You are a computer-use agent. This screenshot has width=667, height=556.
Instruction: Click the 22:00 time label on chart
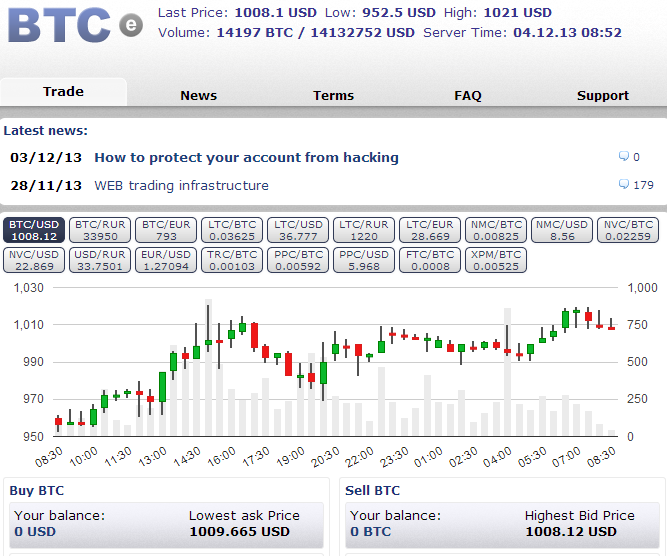tap(359, 456)
